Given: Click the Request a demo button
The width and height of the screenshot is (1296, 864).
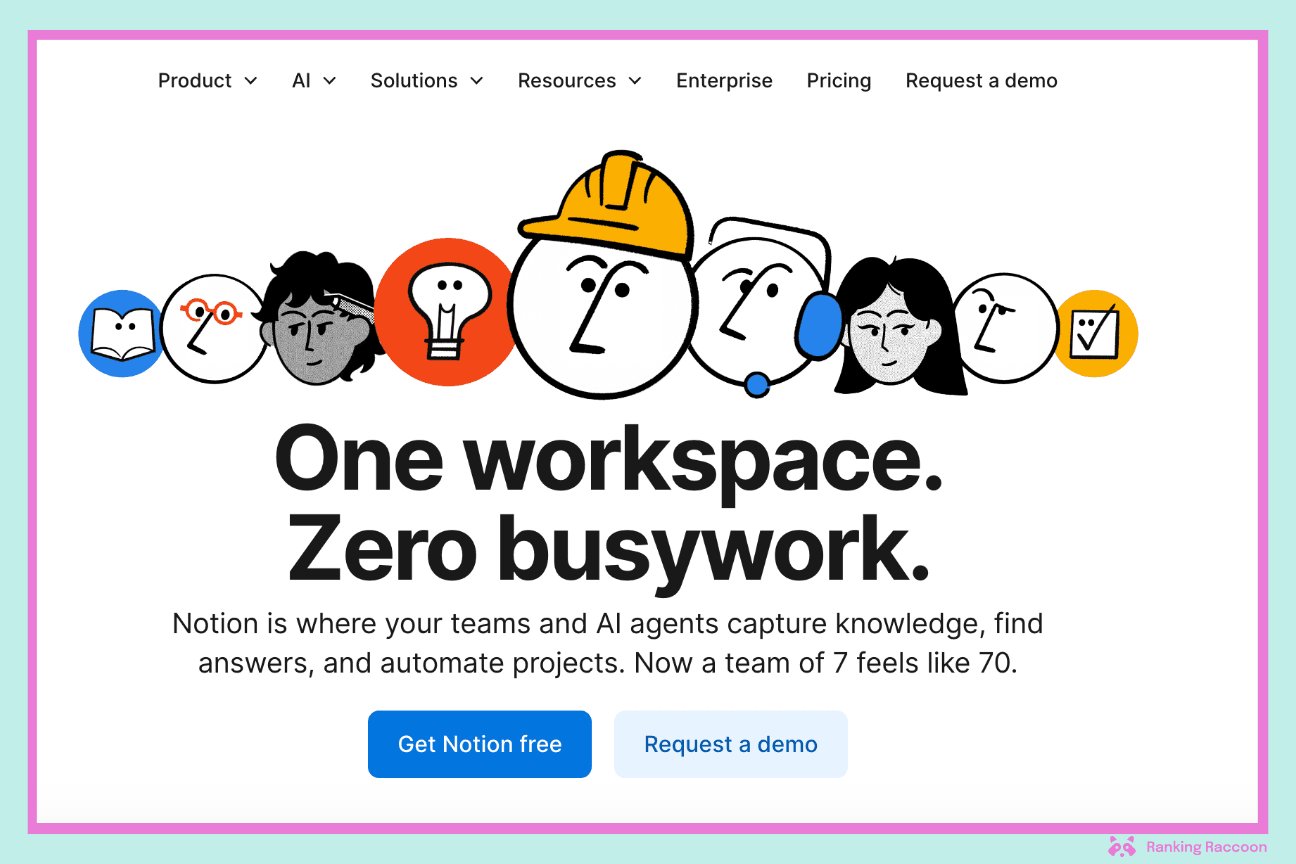Looking at the screenshot, I should [x=730, y=744].
